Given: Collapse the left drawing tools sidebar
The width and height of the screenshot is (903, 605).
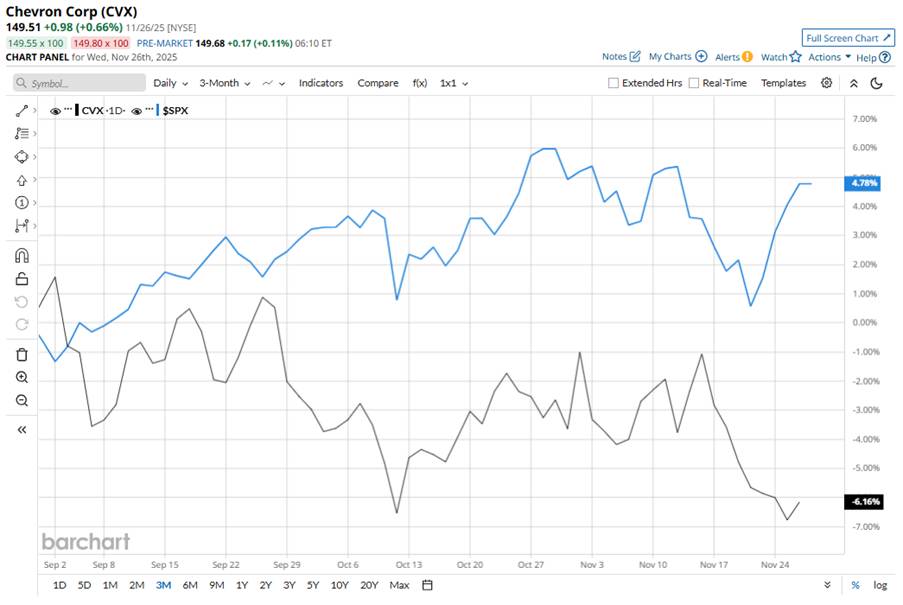Looking at the screenshot, I should (22, 429).
